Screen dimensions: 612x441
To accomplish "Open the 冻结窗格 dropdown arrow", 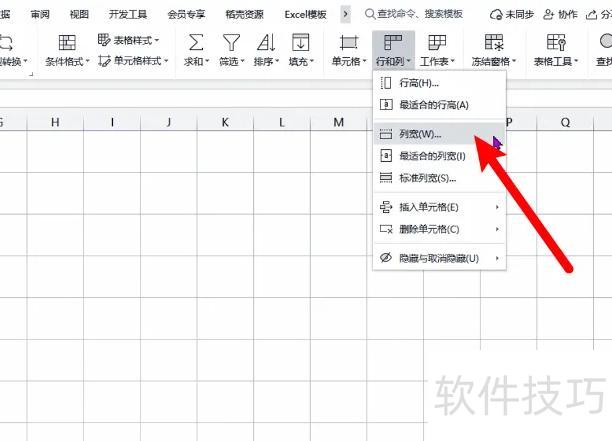I will 514,61.
